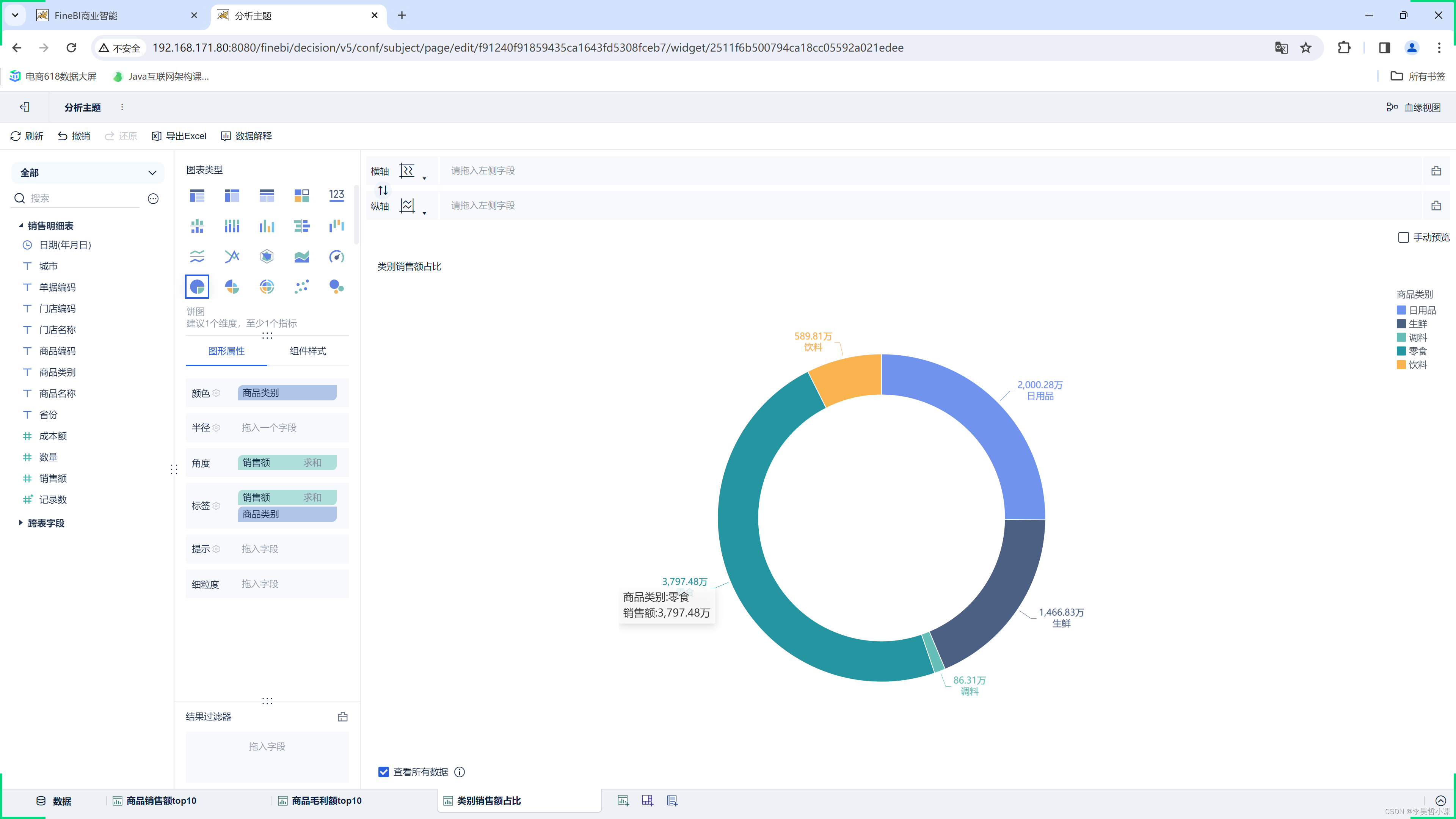
Task: Select the color block treemap icon
Action: [301, 196]
